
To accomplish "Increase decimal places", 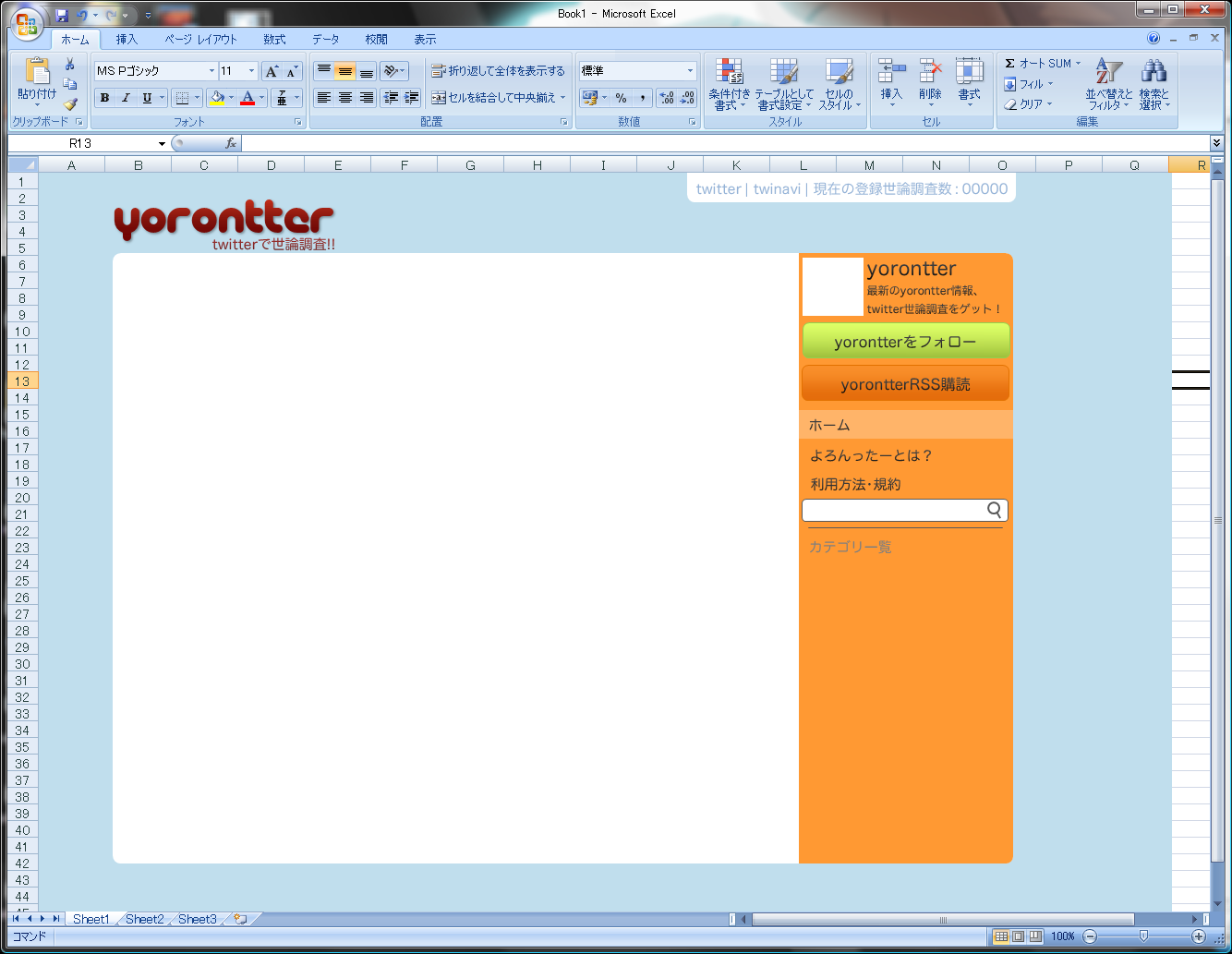I will (x=667, y=98).
